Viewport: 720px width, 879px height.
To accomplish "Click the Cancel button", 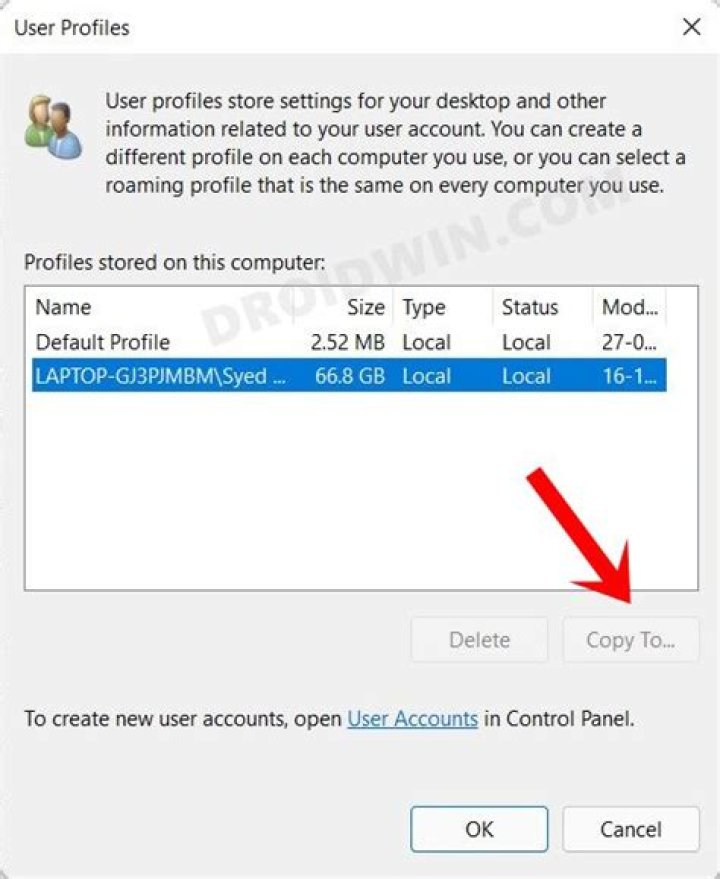I will (x=631, y=829).
